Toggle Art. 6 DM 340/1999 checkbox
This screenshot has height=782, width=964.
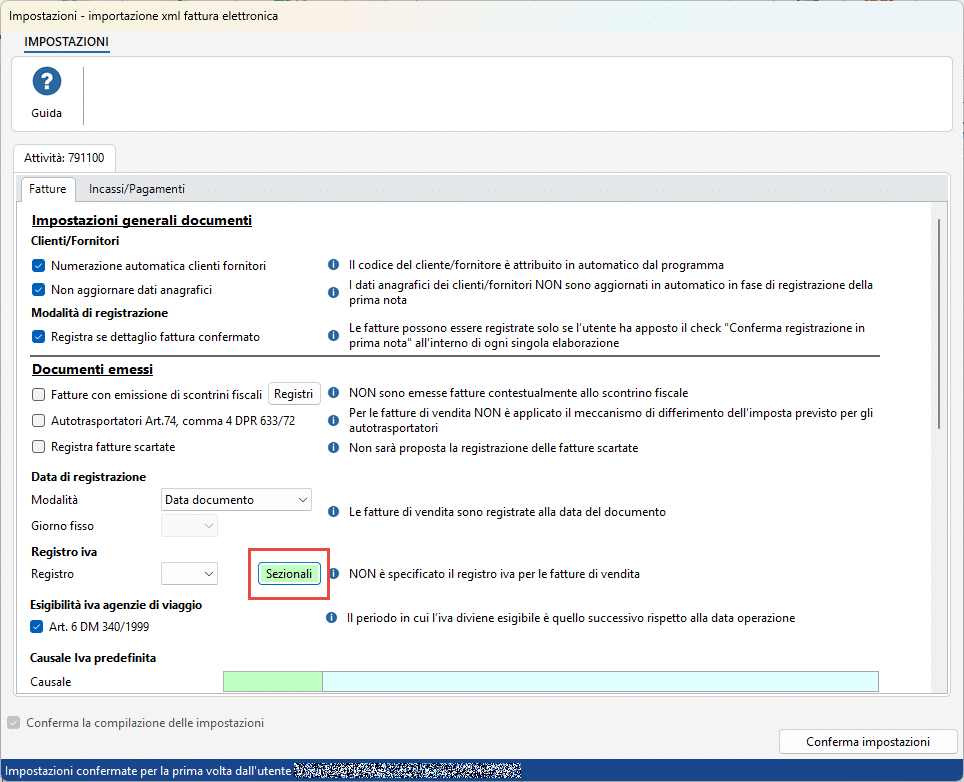(36, 626)
